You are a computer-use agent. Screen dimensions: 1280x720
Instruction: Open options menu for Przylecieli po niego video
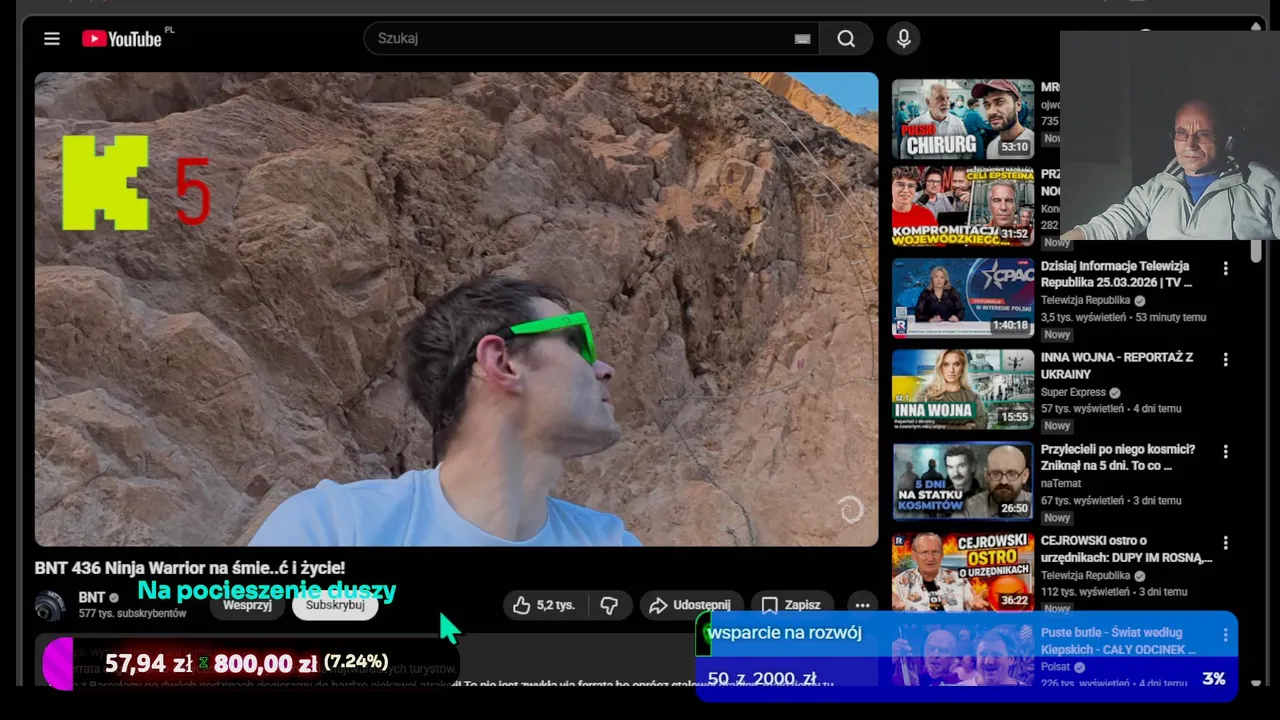pyautogui.click(x=1225, y=451)
